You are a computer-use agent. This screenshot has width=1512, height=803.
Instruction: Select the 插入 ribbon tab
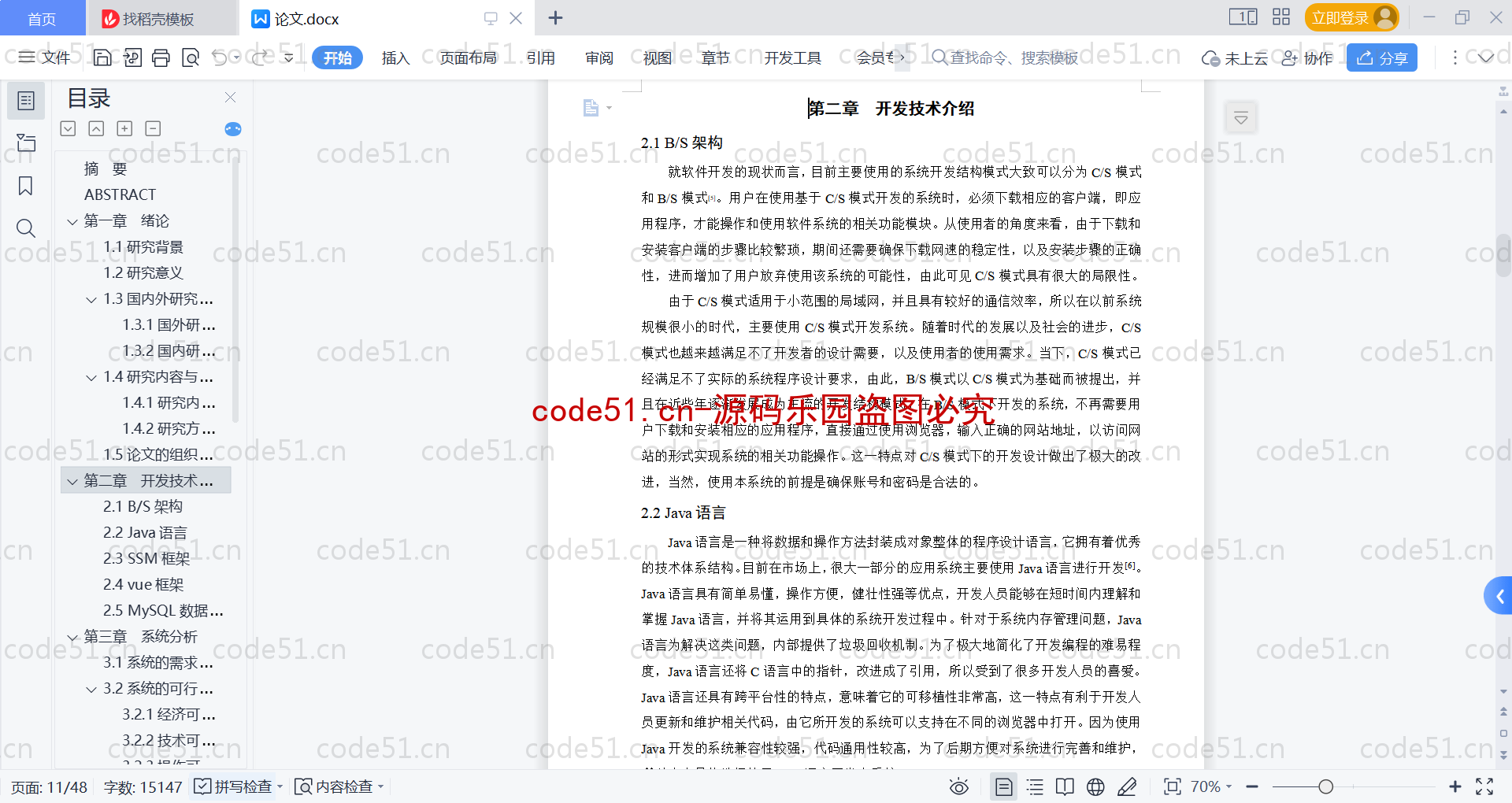395,57
